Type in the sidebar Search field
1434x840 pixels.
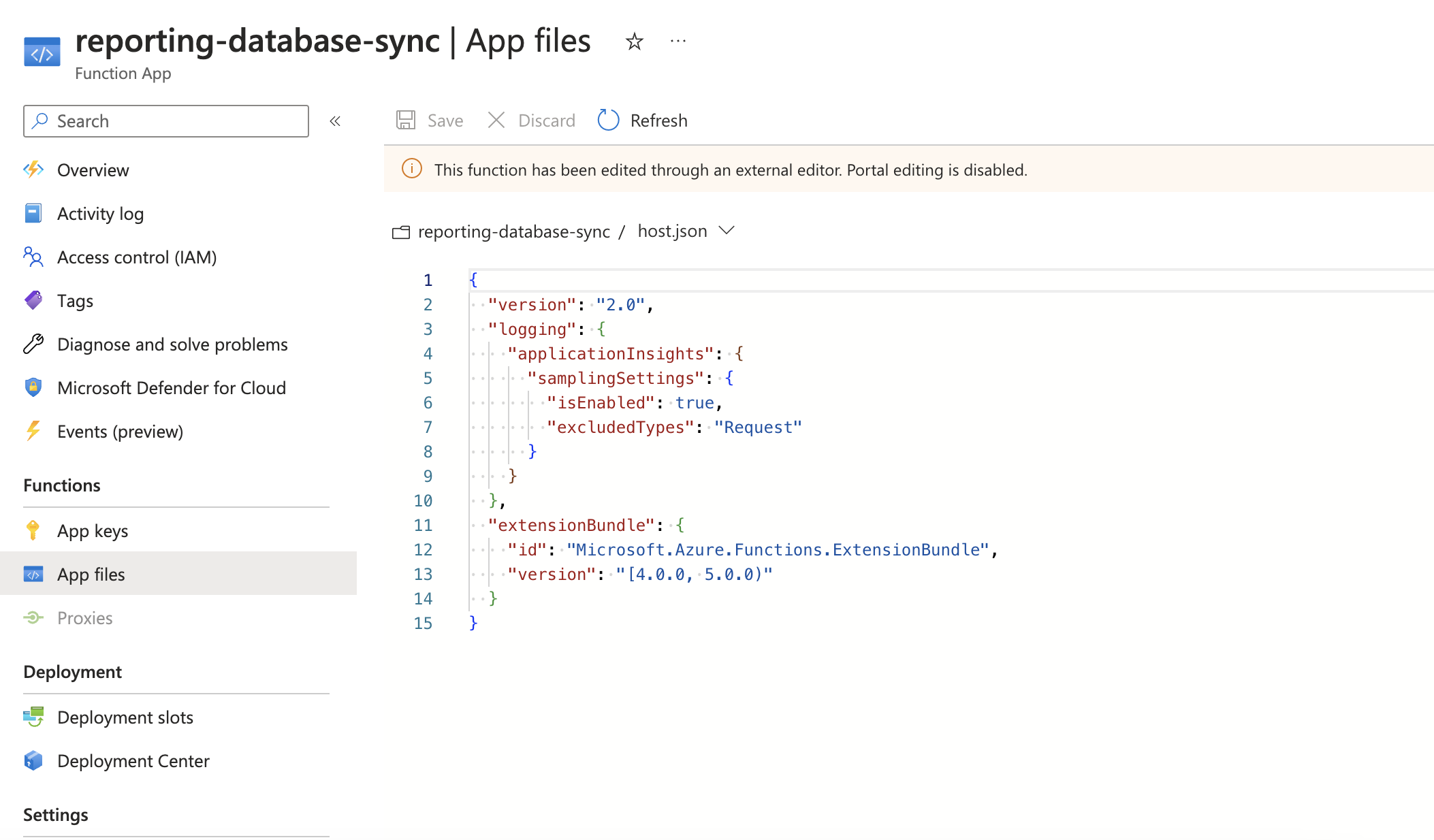tap(177, 121)
